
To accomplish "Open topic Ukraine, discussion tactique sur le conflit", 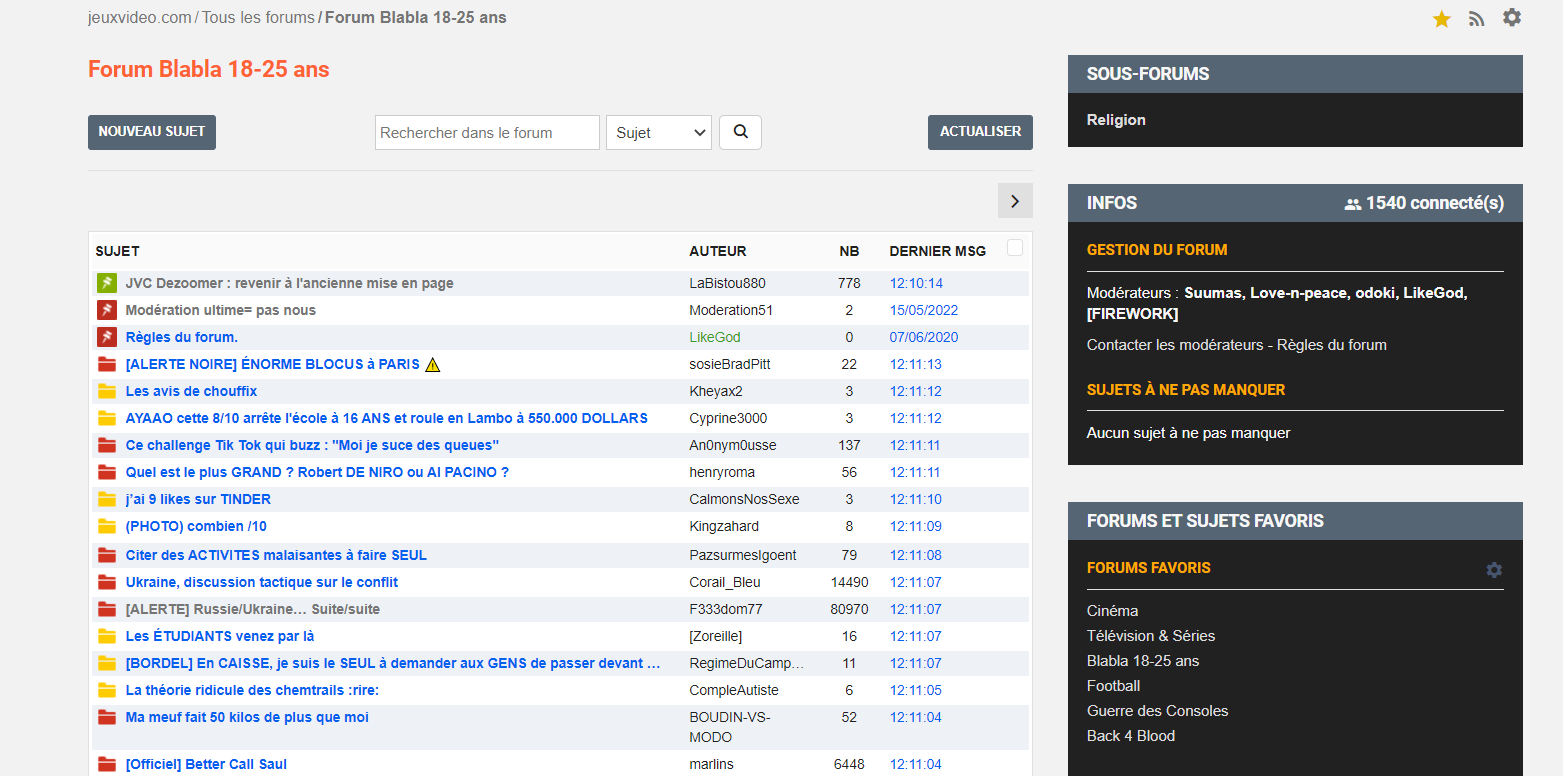I will (262, 582).
